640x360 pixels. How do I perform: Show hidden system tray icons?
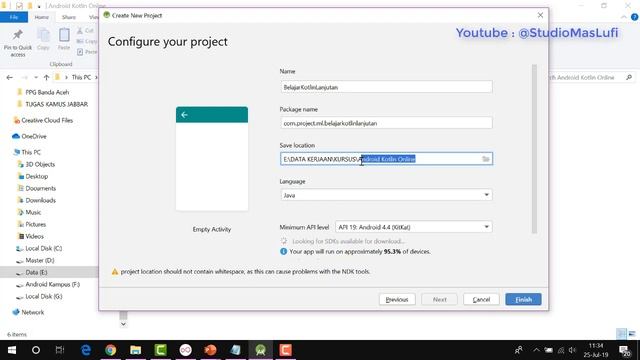[x=536, y=350]
